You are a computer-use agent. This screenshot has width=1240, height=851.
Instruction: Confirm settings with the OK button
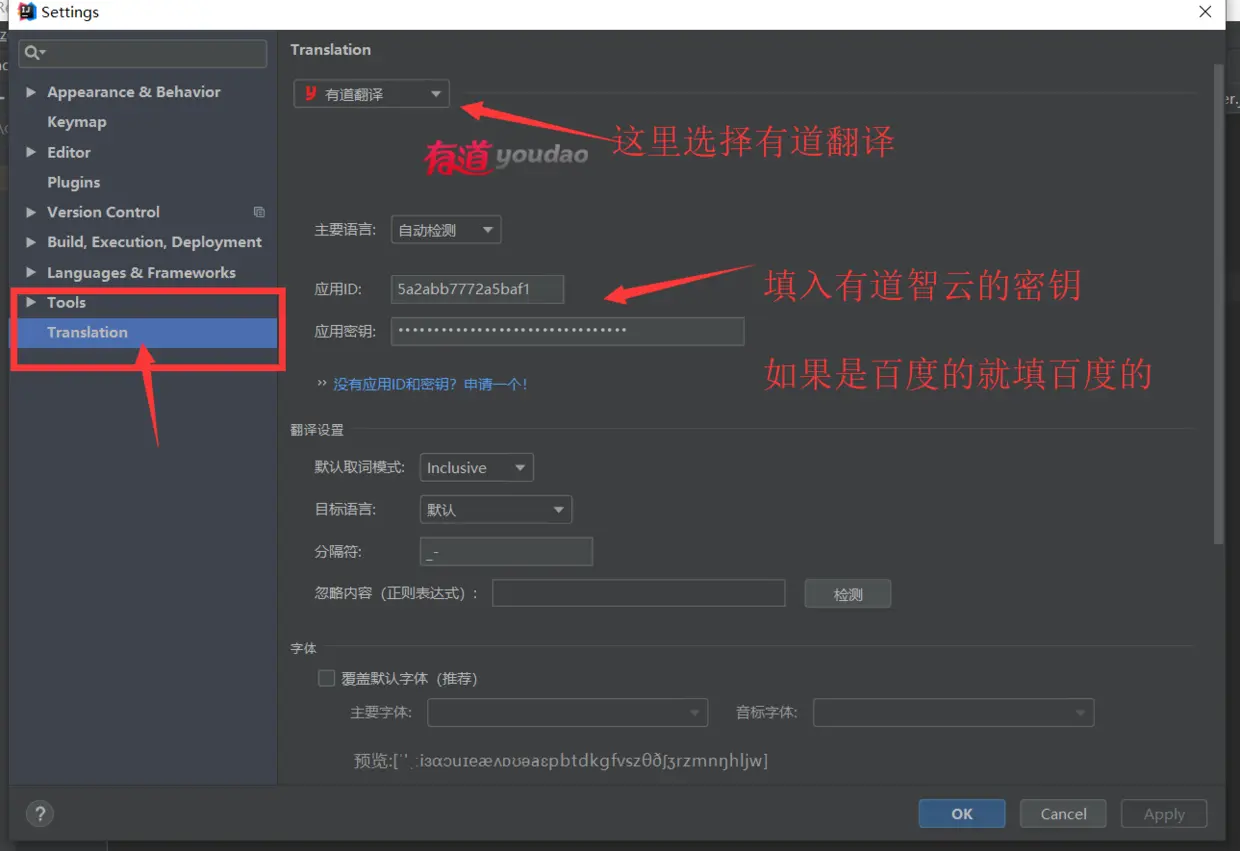coord(961,813)
